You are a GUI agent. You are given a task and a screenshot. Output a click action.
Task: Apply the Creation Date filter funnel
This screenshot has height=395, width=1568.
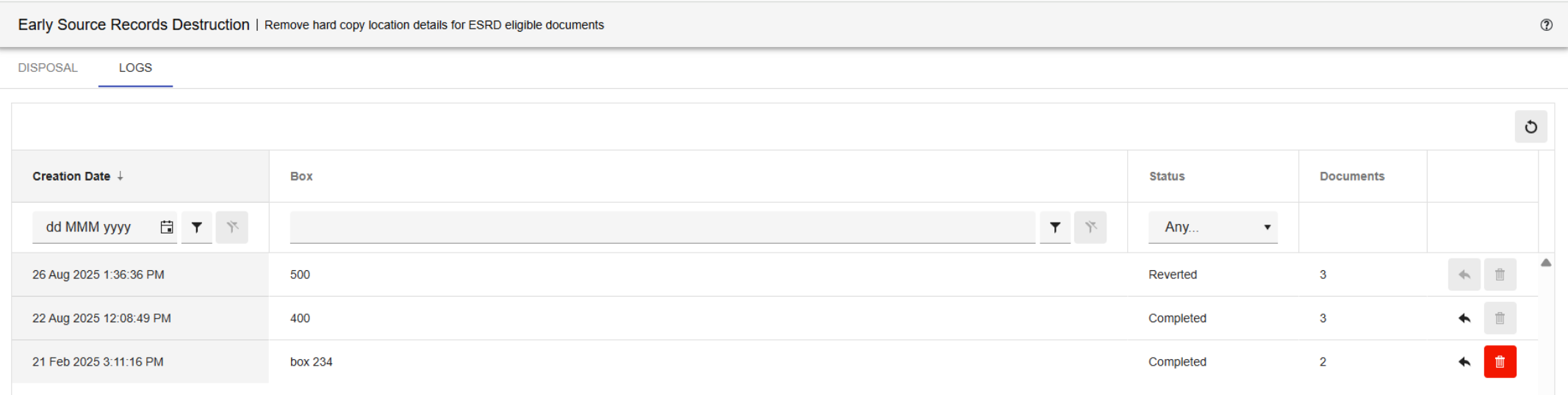tap(197, 228)
